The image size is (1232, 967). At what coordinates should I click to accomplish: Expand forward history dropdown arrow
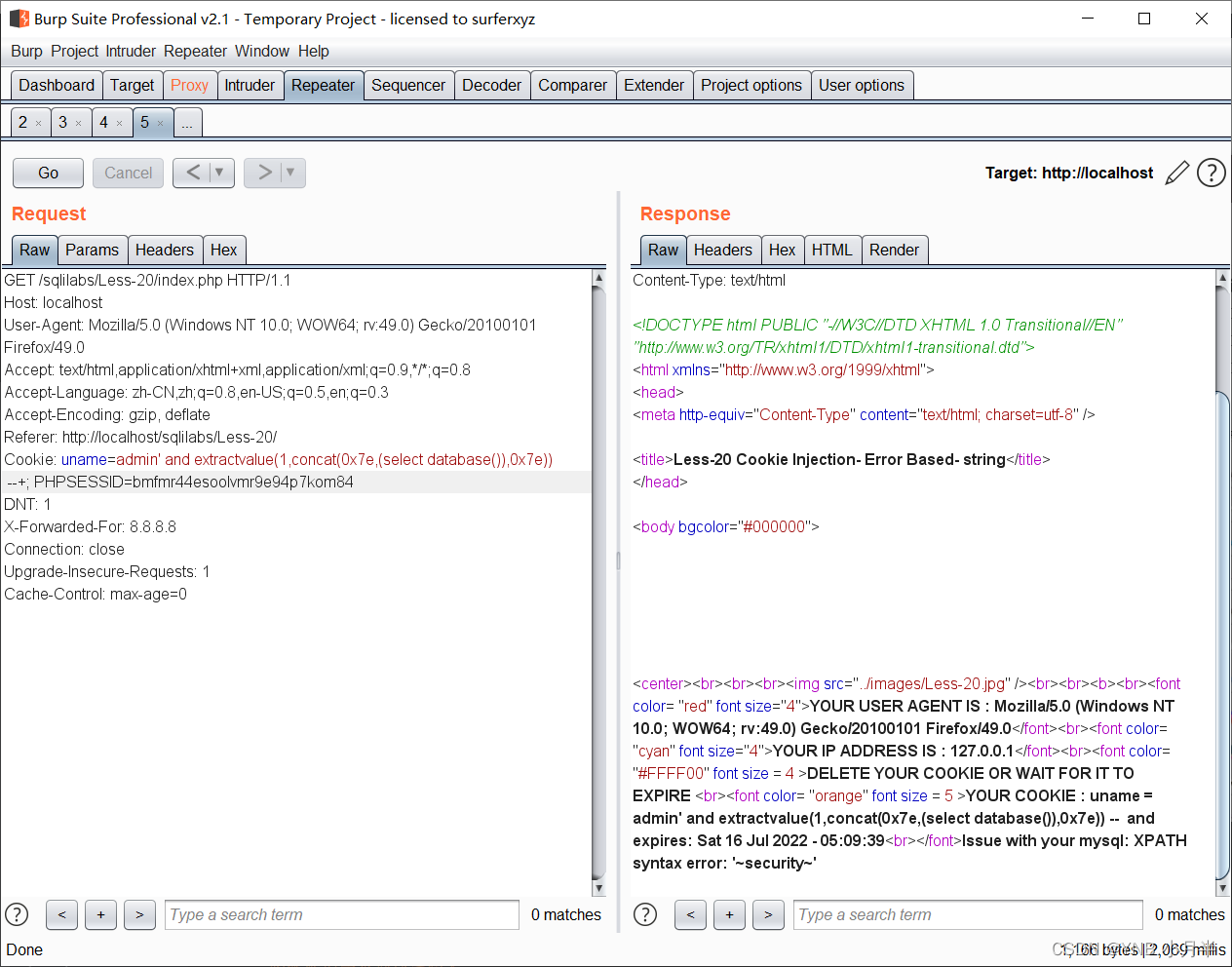click(x=291, y=173)
